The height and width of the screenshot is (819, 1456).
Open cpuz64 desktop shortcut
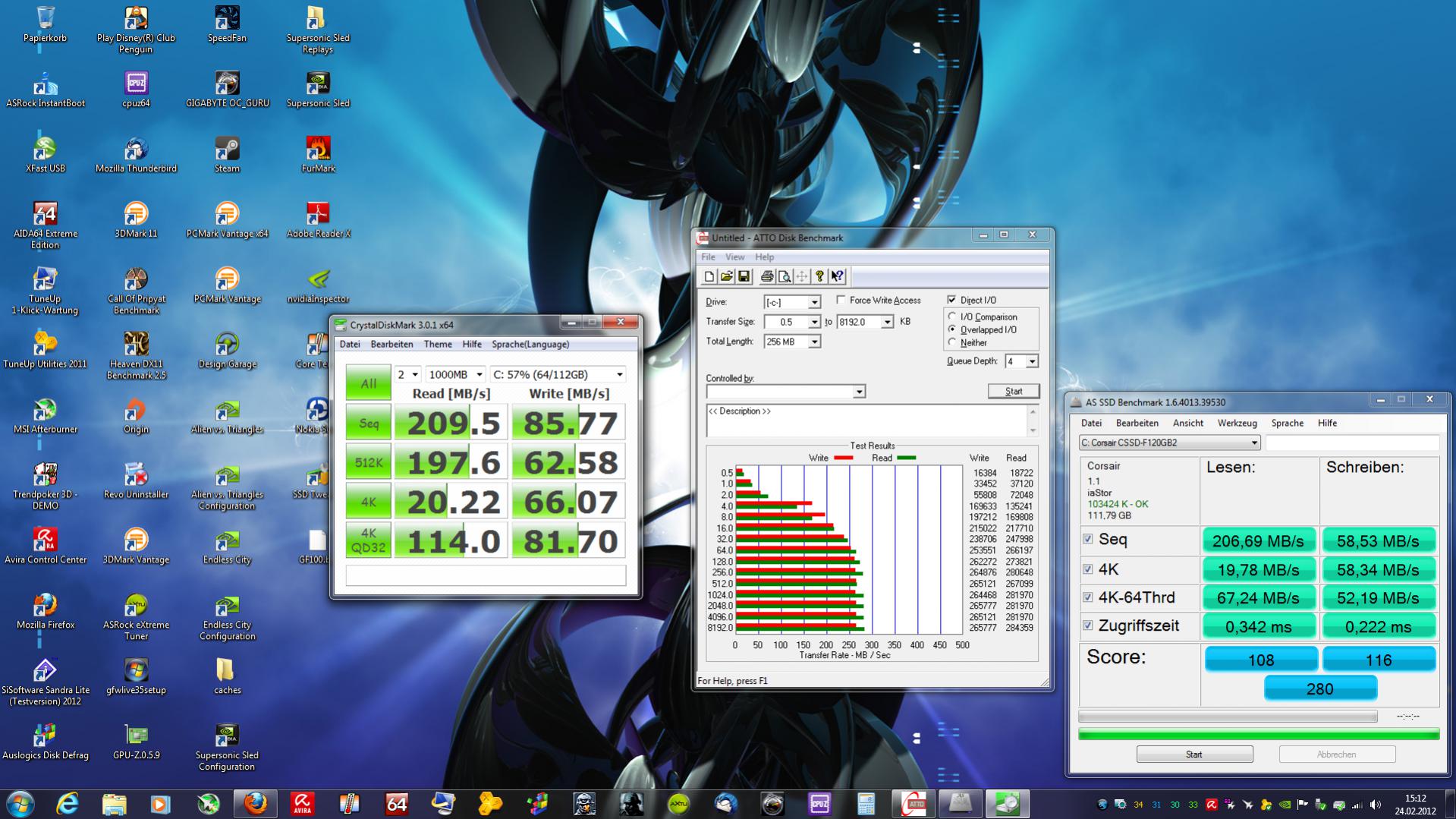coord(136,90)
